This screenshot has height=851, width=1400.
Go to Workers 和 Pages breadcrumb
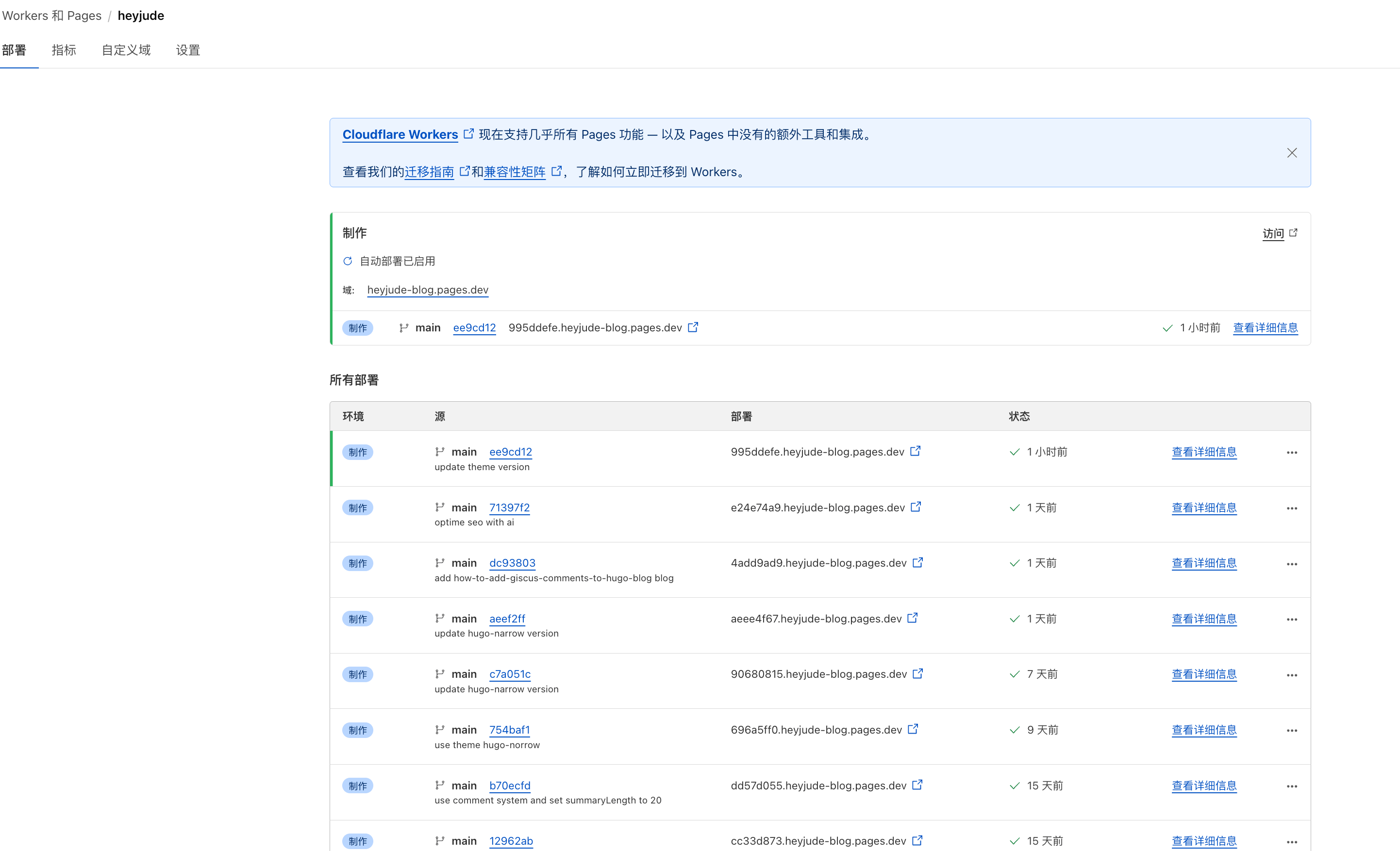coord(52,16)
